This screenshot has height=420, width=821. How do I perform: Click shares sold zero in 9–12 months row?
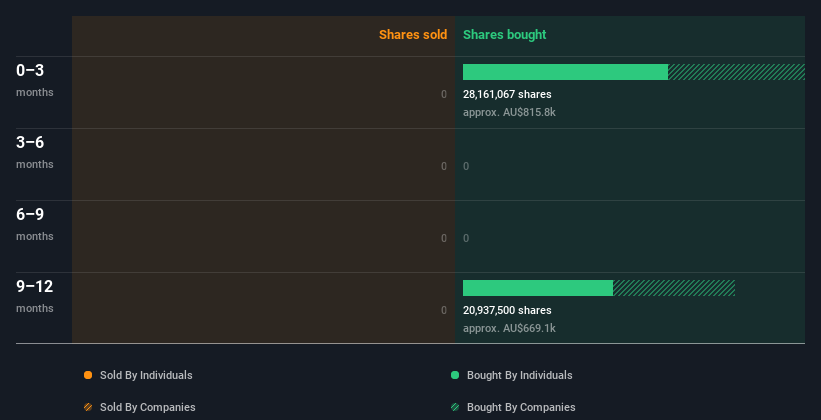444,311
